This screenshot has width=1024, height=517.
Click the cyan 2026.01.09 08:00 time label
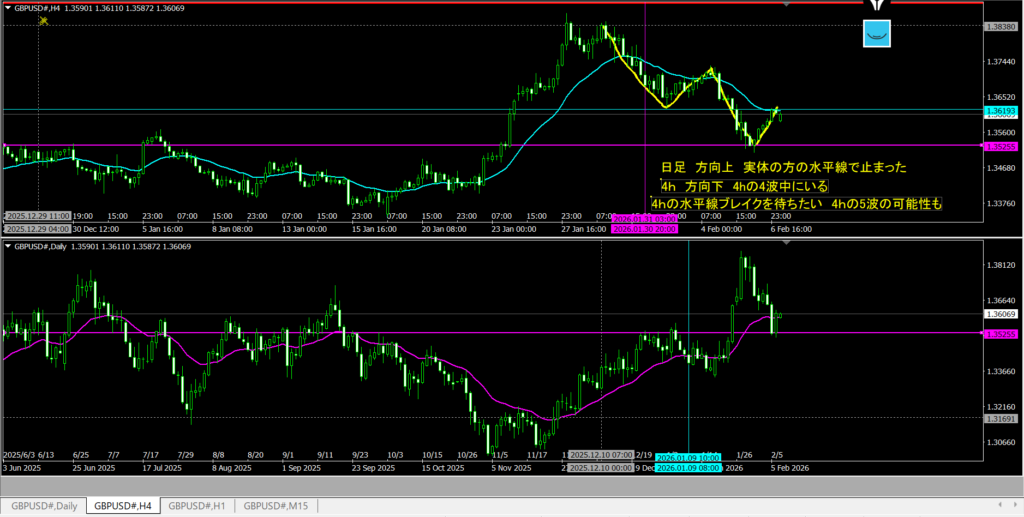tap(688, 467)
